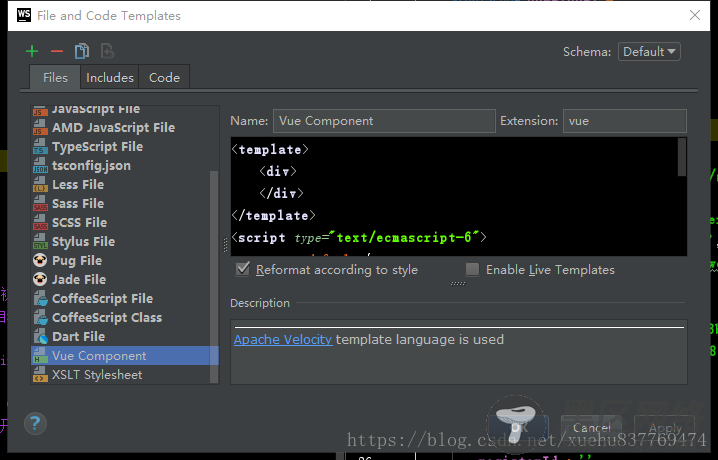Image resolution: width=718 pixels, height=460 pixels.
Task: Add a new template with the green plus
Action: (x=32, y=51)
